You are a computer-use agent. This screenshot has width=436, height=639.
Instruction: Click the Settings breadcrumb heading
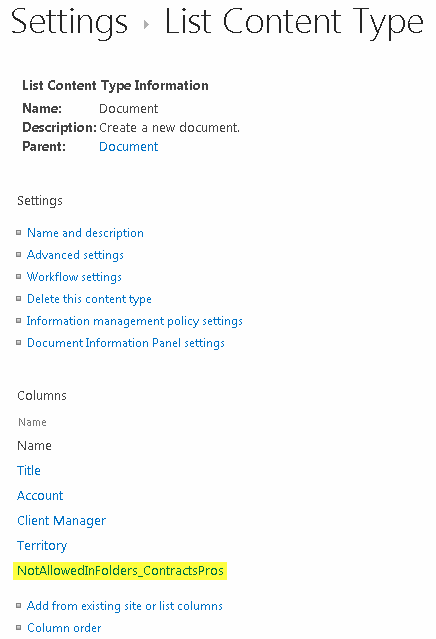click(69, 22)
